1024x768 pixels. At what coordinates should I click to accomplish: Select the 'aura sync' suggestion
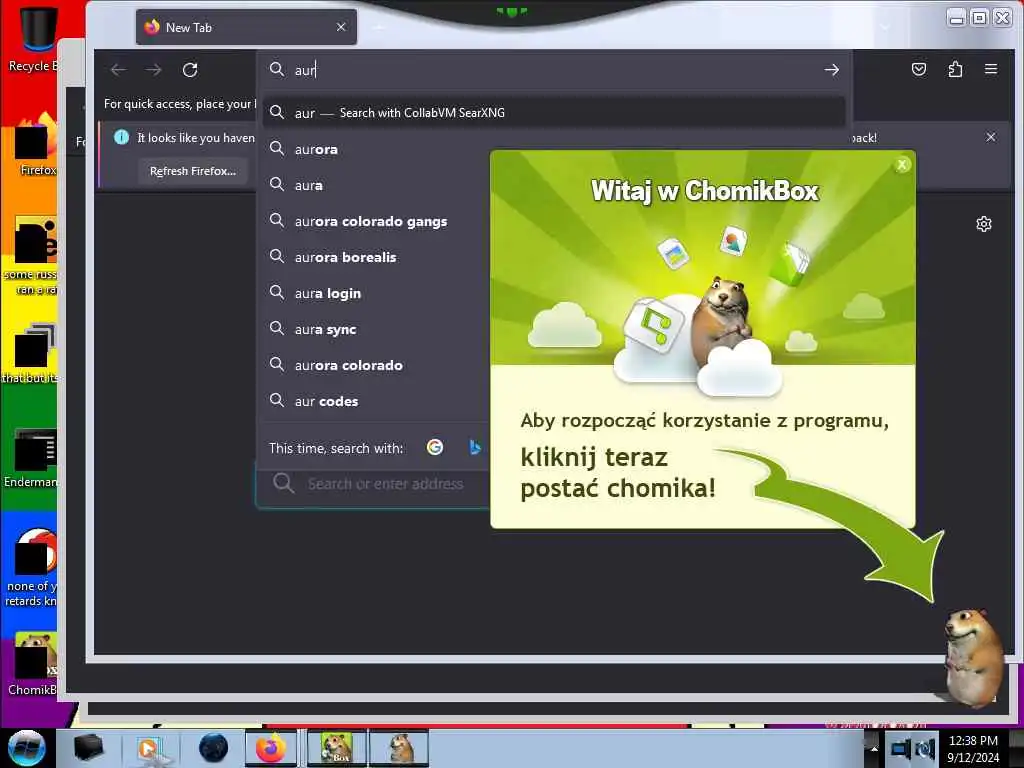325,329
